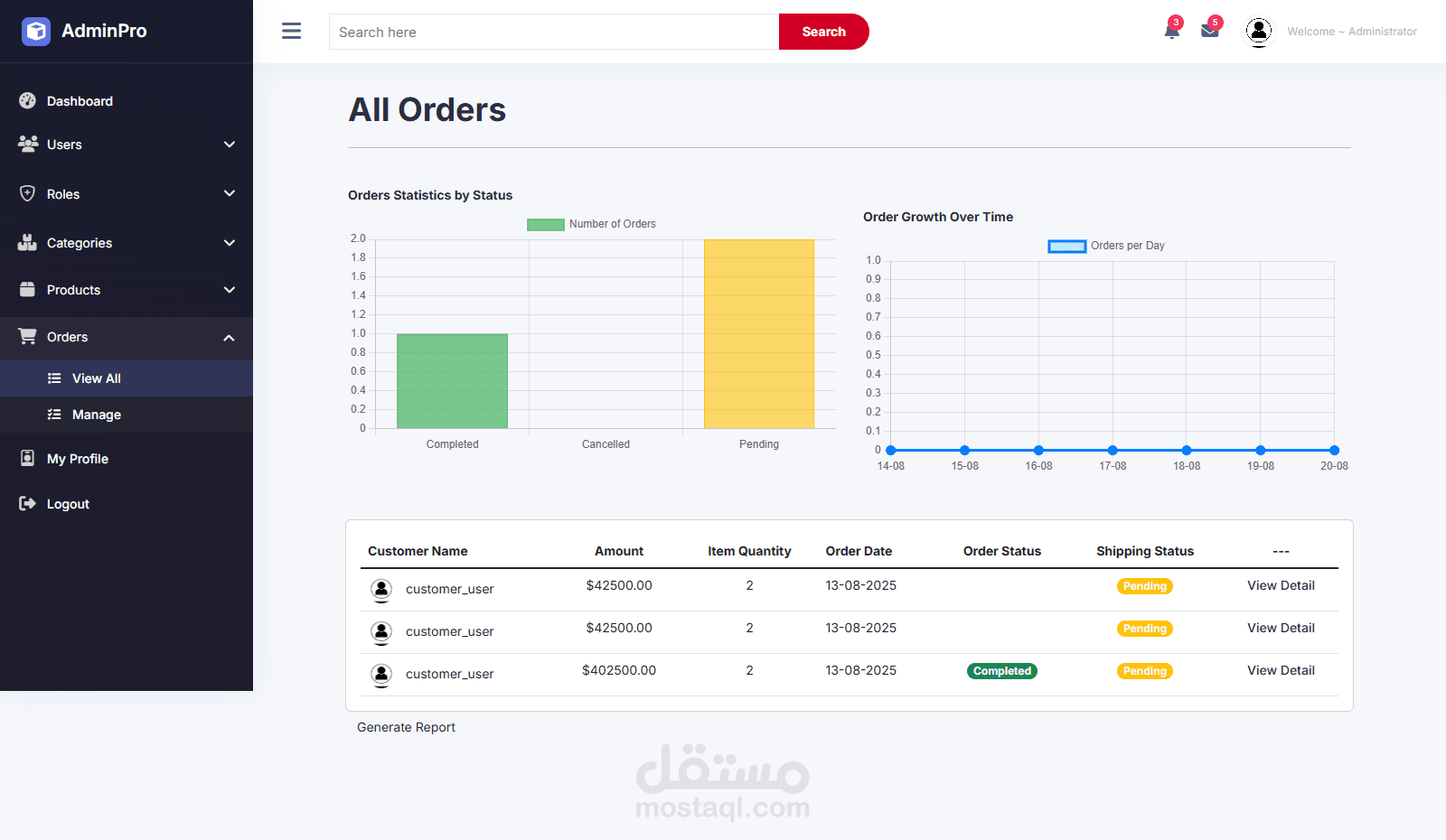
Task: Click the green Completed bar in chart
Action: coord(452,381)
